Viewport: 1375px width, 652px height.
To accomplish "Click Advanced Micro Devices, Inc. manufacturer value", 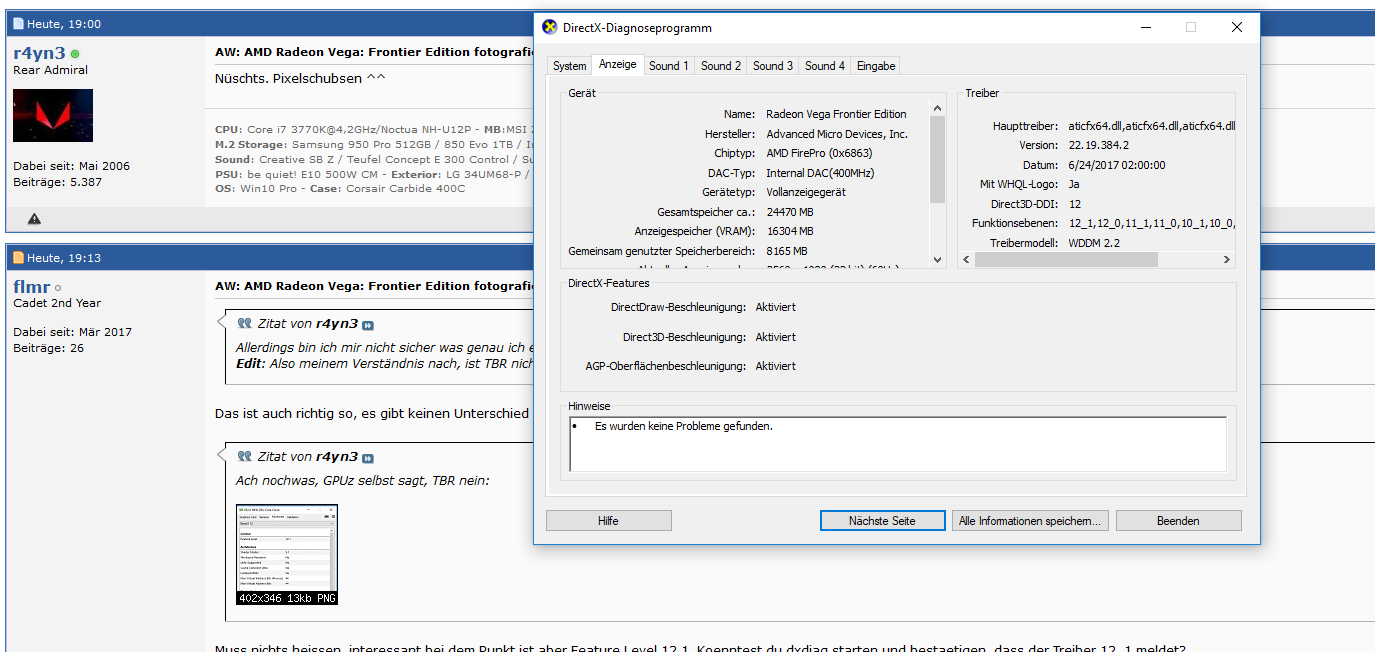I will tap(837, 134).
